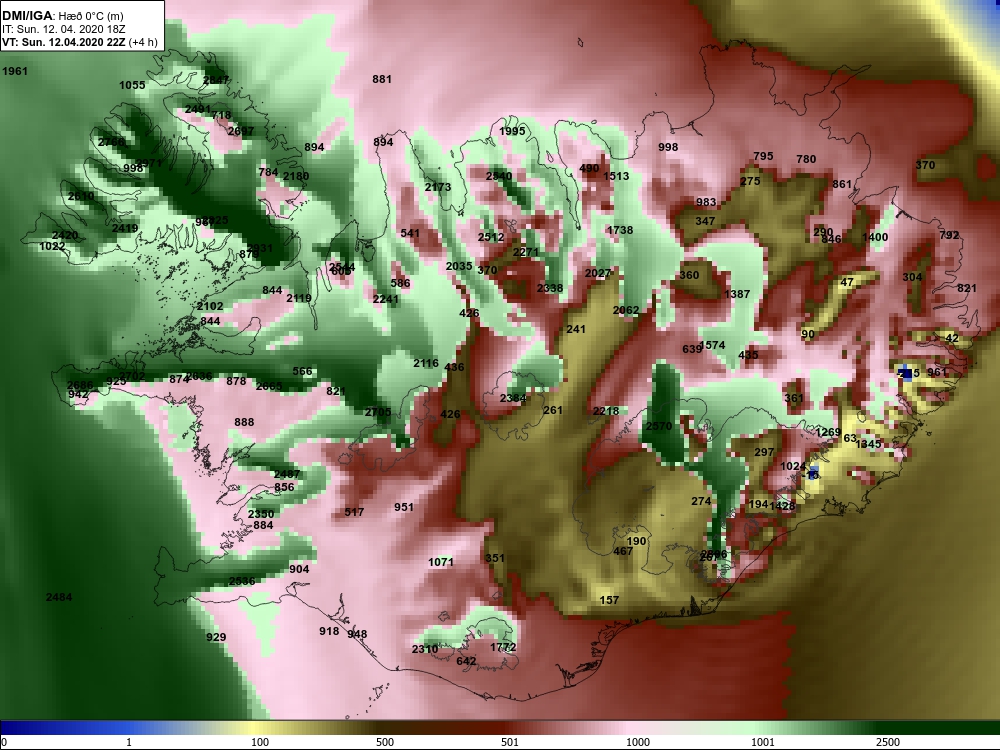Click legend label '501' under the colour bar
Screen dimensions: 1000x750
(510, 742)
